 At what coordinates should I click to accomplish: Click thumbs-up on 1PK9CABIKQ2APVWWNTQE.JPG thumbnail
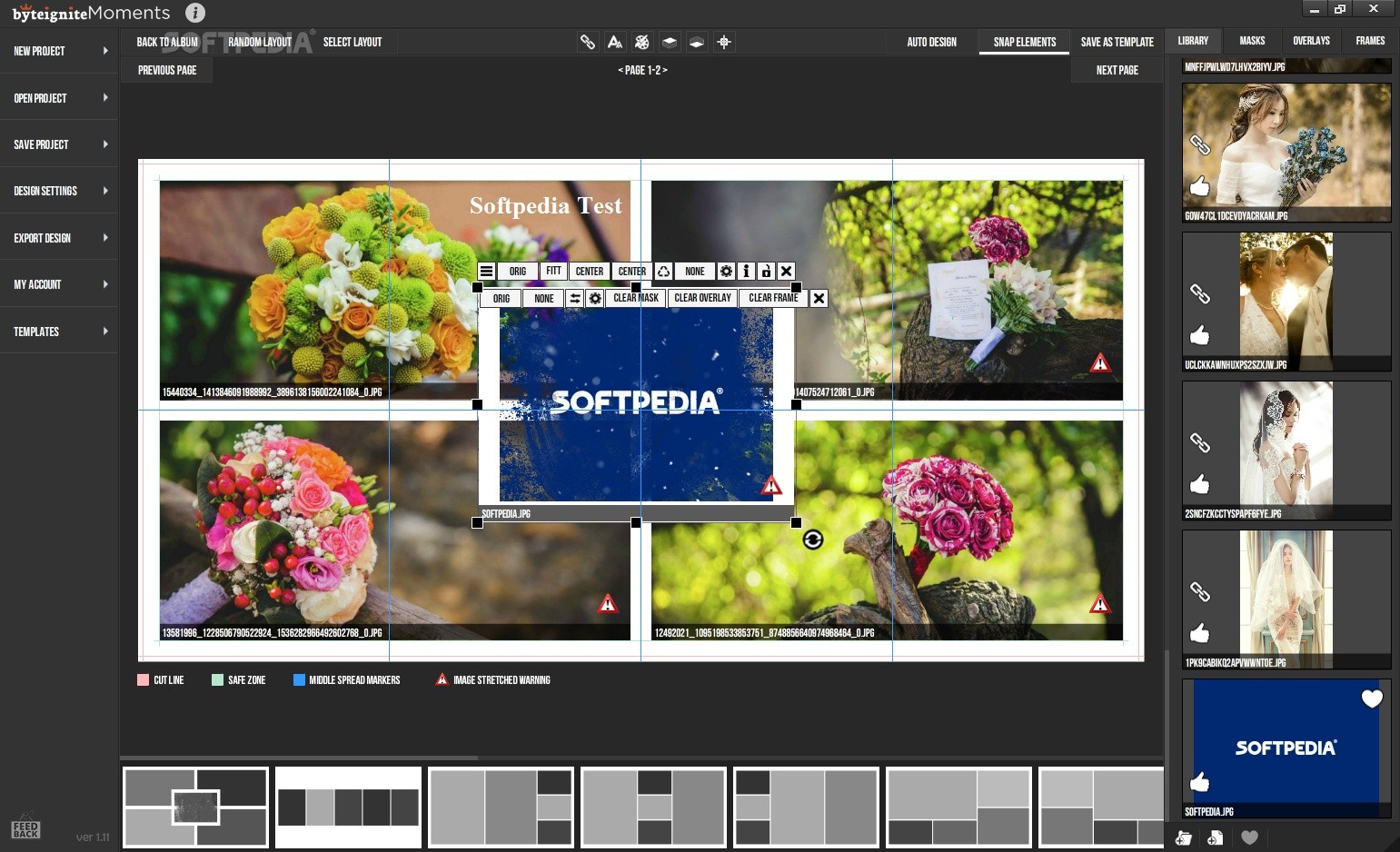click(1200, 633)
